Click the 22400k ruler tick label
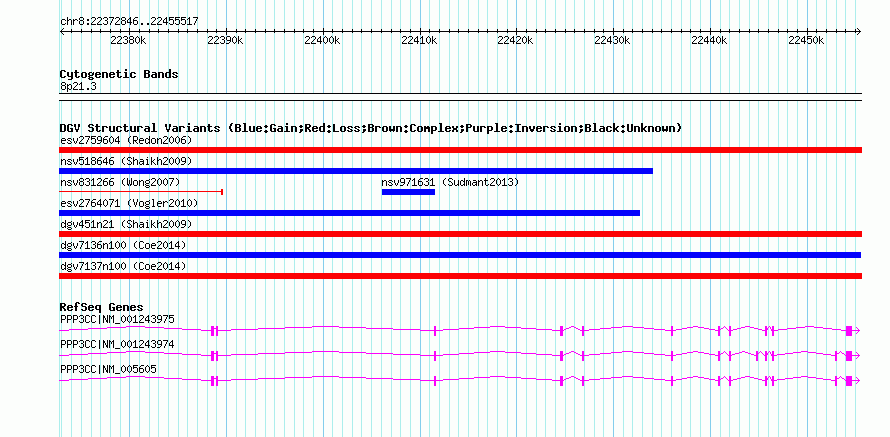 tap(322, 40)
